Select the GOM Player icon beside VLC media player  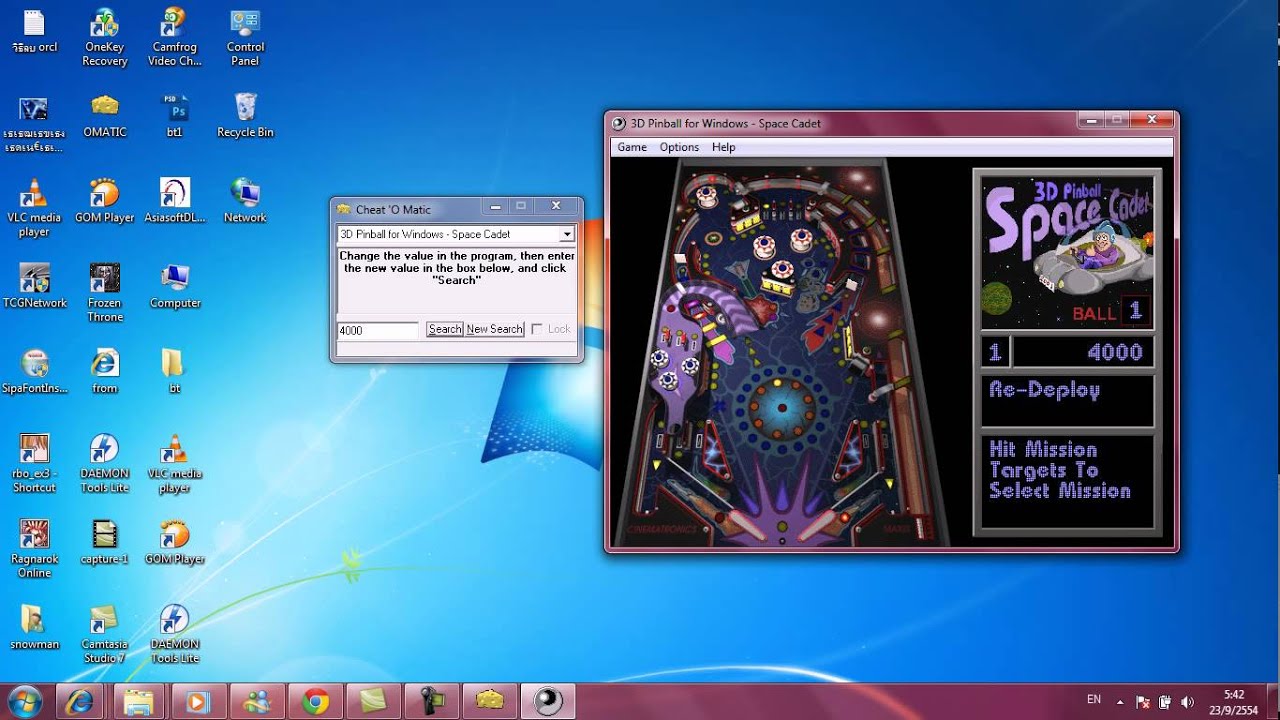pyautogui.click(x=105, y=200)
